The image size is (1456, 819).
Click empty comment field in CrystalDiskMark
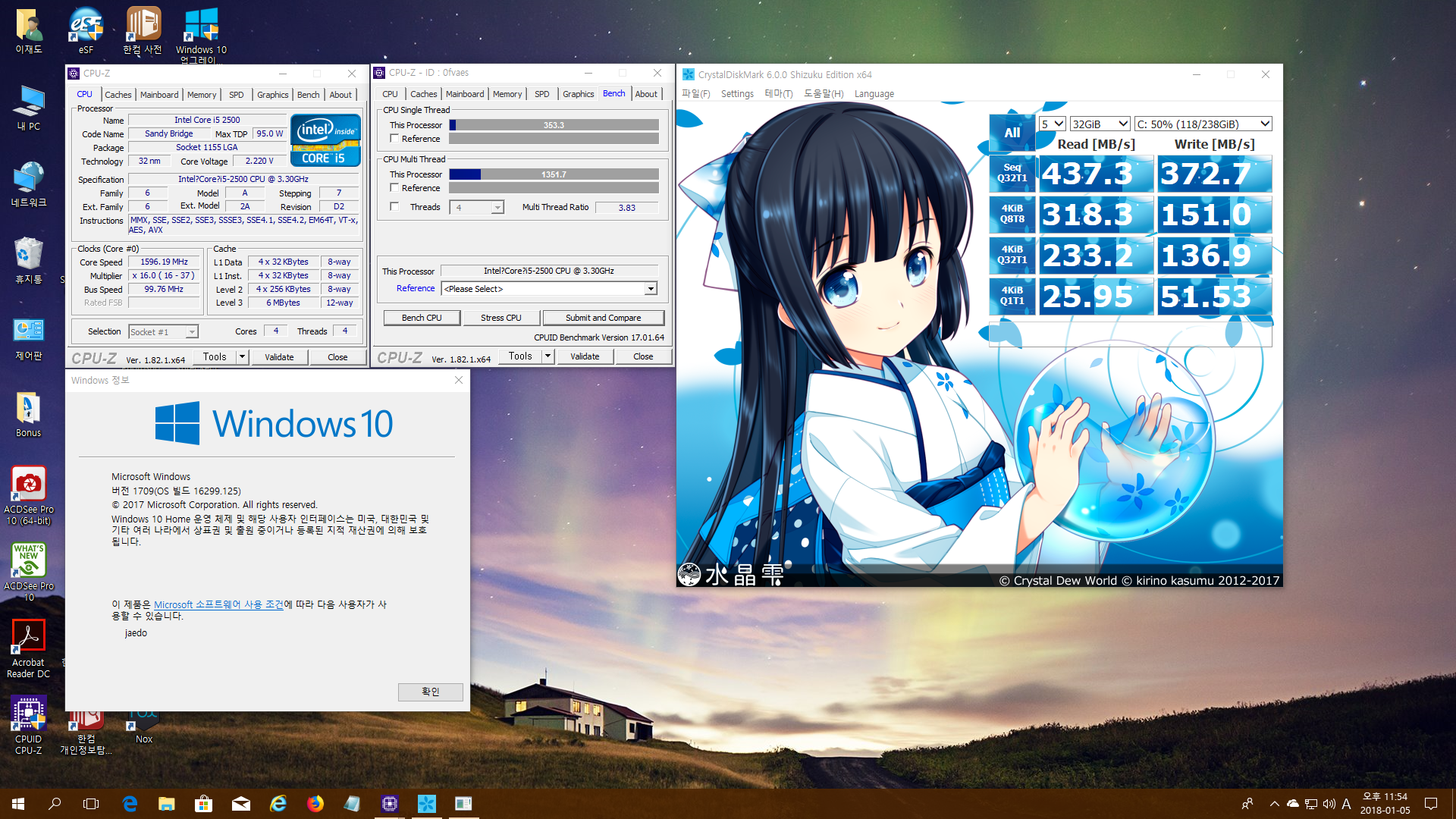[1130, 334]
